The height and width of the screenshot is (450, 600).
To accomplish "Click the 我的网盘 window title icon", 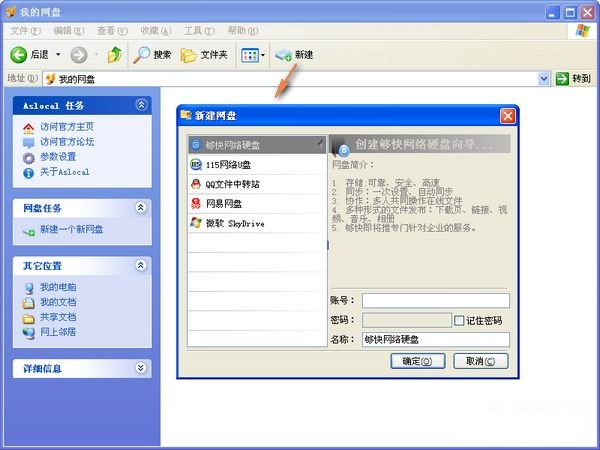I will 11,12.
